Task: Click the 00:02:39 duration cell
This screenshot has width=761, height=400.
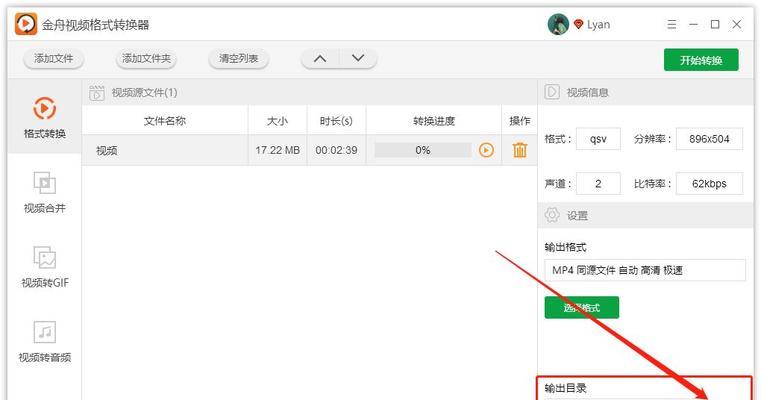Action: pyautogui.click(x=336, y=150)
